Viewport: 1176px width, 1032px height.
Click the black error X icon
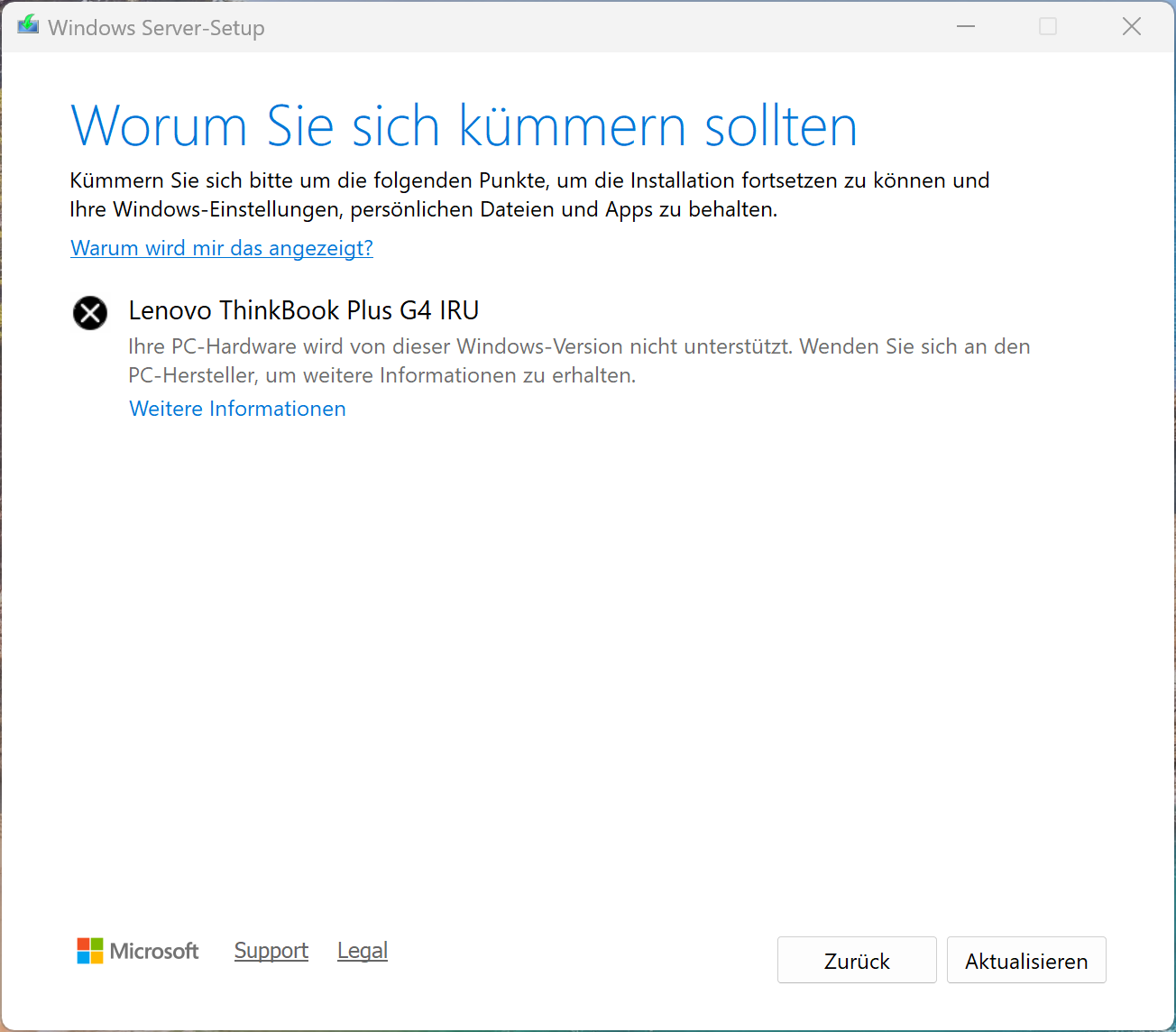pos(90,313)
